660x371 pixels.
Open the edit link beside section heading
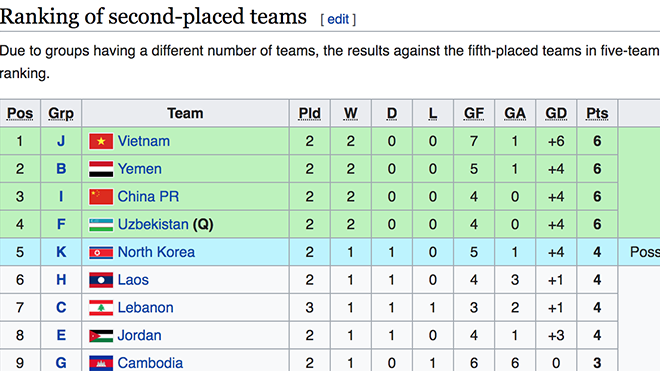point(338,19)
